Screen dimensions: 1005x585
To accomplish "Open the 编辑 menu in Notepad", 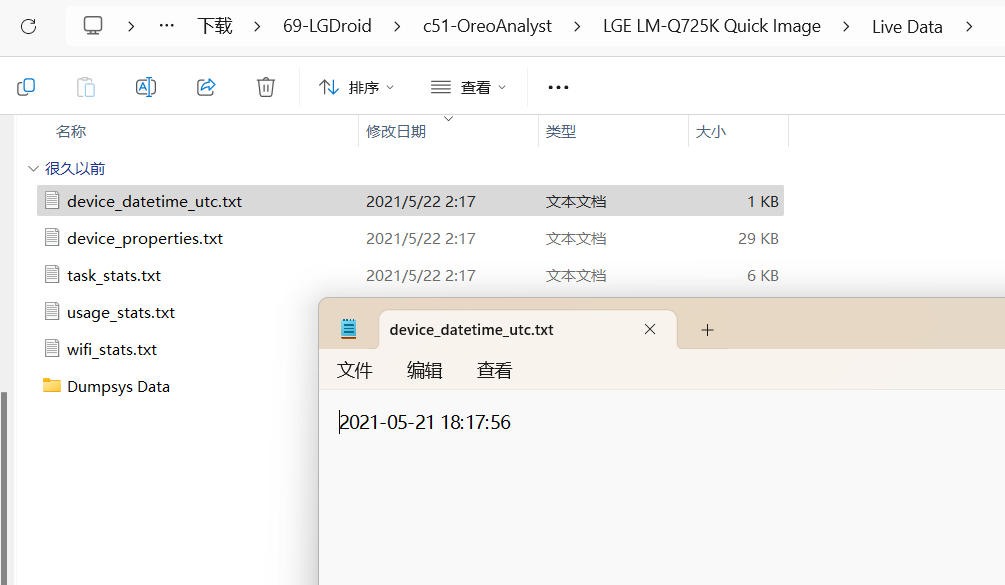I will [424, 370].
